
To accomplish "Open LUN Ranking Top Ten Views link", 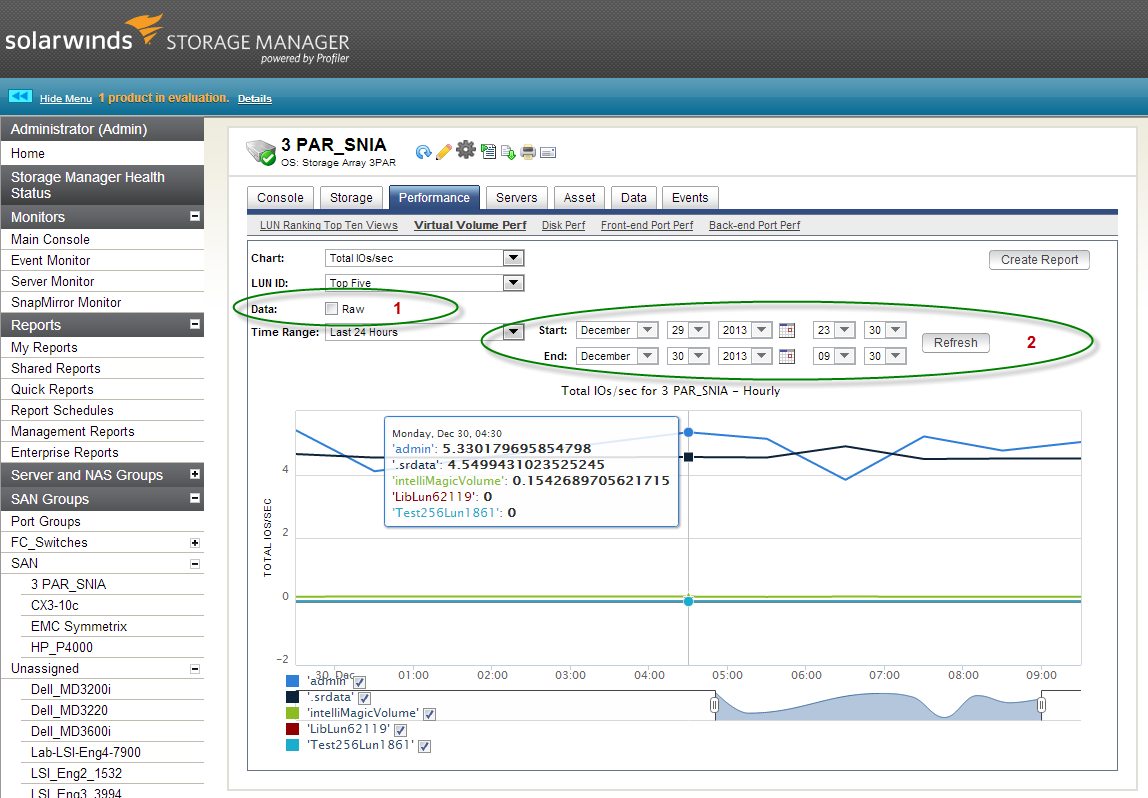I will pyautogui.click(x=329, y=225).
